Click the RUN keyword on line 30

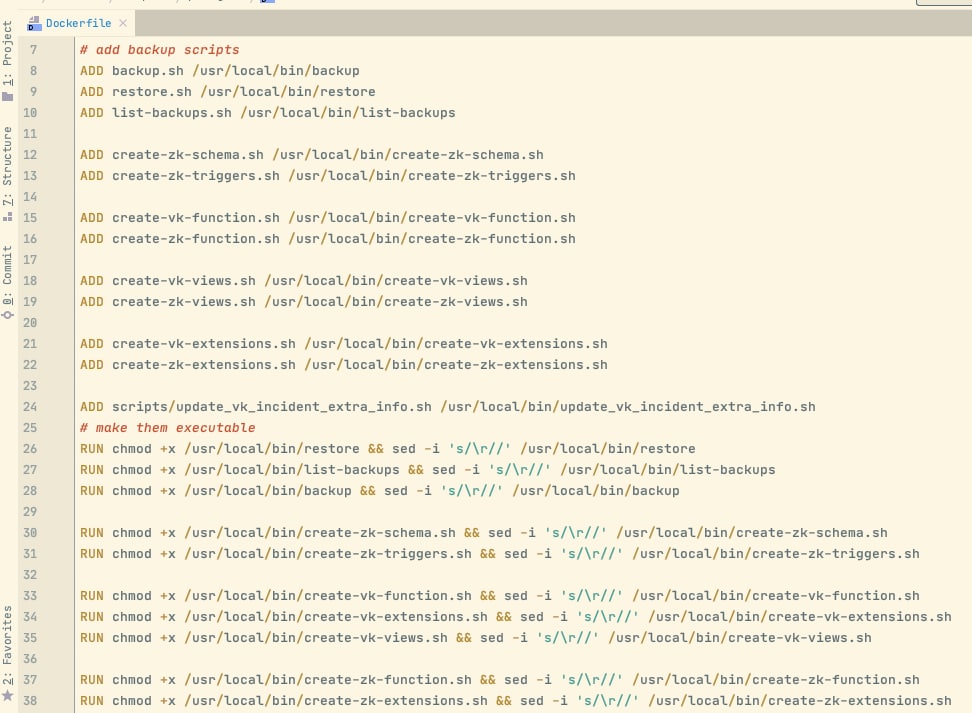click(92, 533)
